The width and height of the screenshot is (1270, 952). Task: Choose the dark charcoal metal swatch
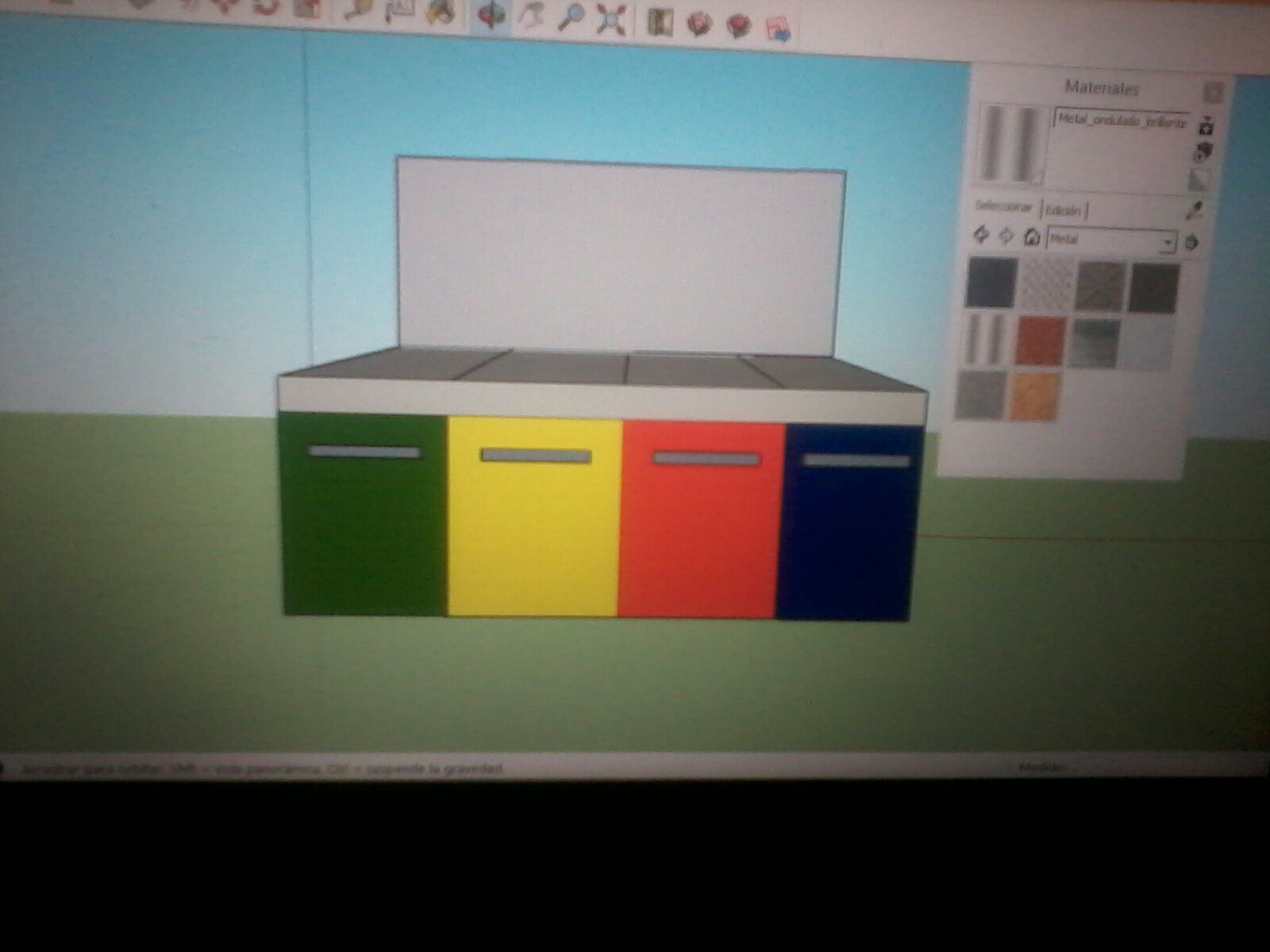(x=1155, y=288)
